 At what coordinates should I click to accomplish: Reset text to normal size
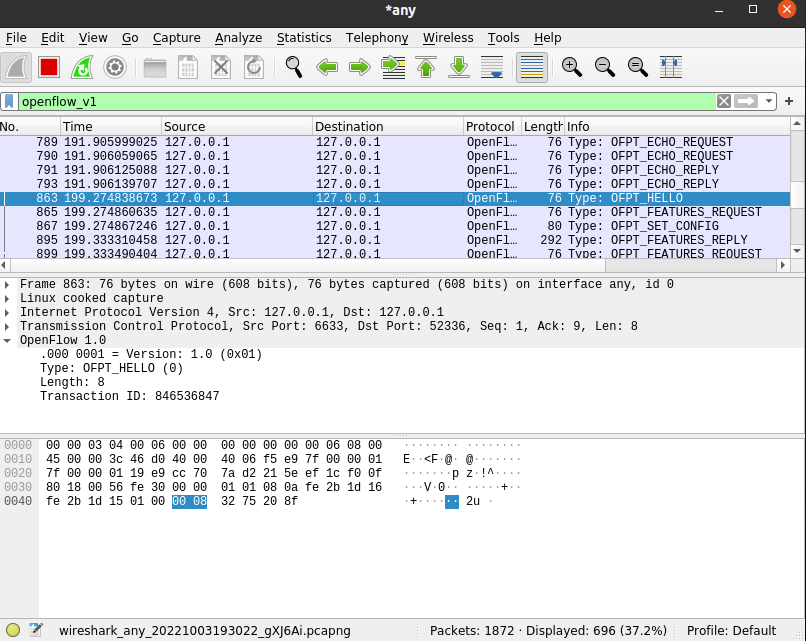(637, 67)
